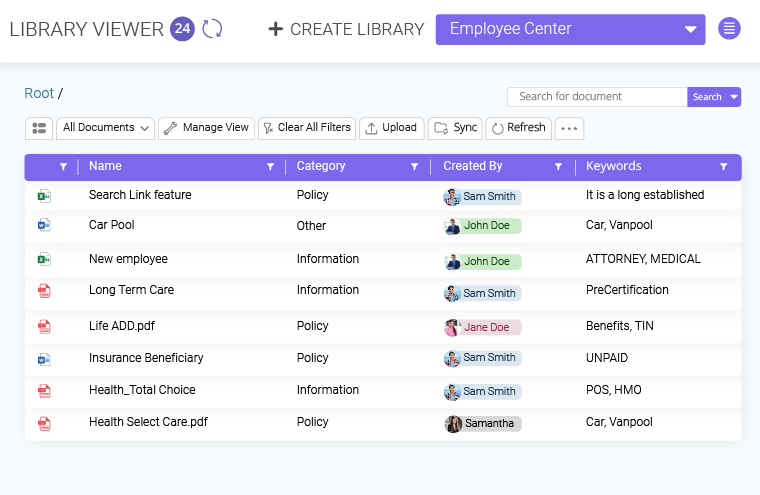Click the Refresh toolbar button
The width and height of the screenshot is (760, 495).
coord(519,128)
